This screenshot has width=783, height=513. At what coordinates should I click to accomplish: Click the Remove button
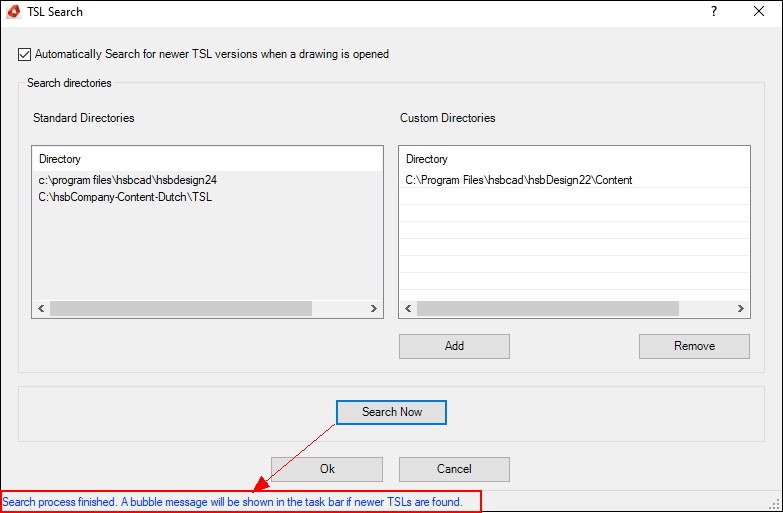(694, 346)
